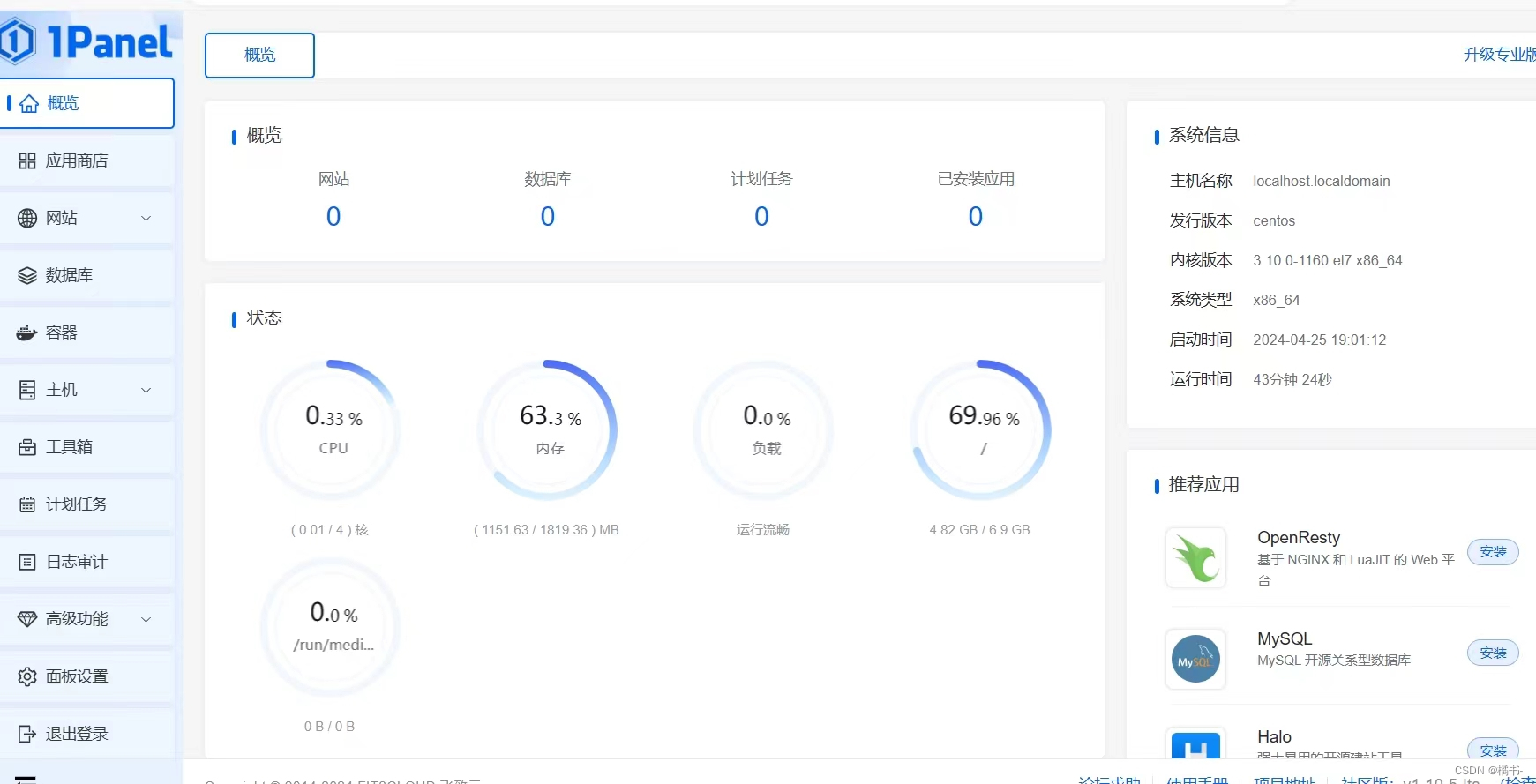Click the 计划任务 count value 0
The height and width of the screenshot is (784, 1536).
tap(761, 216)
